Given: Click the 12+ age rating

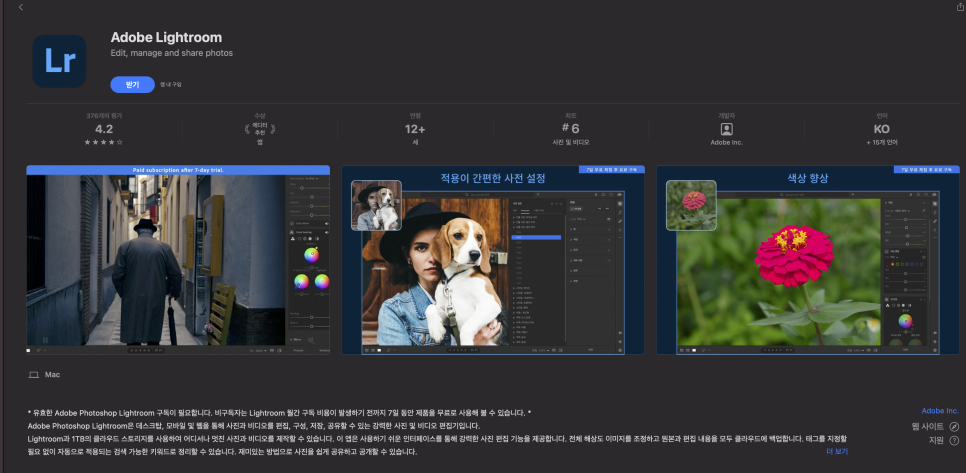Looking at the screenshot, I should 415,129.
